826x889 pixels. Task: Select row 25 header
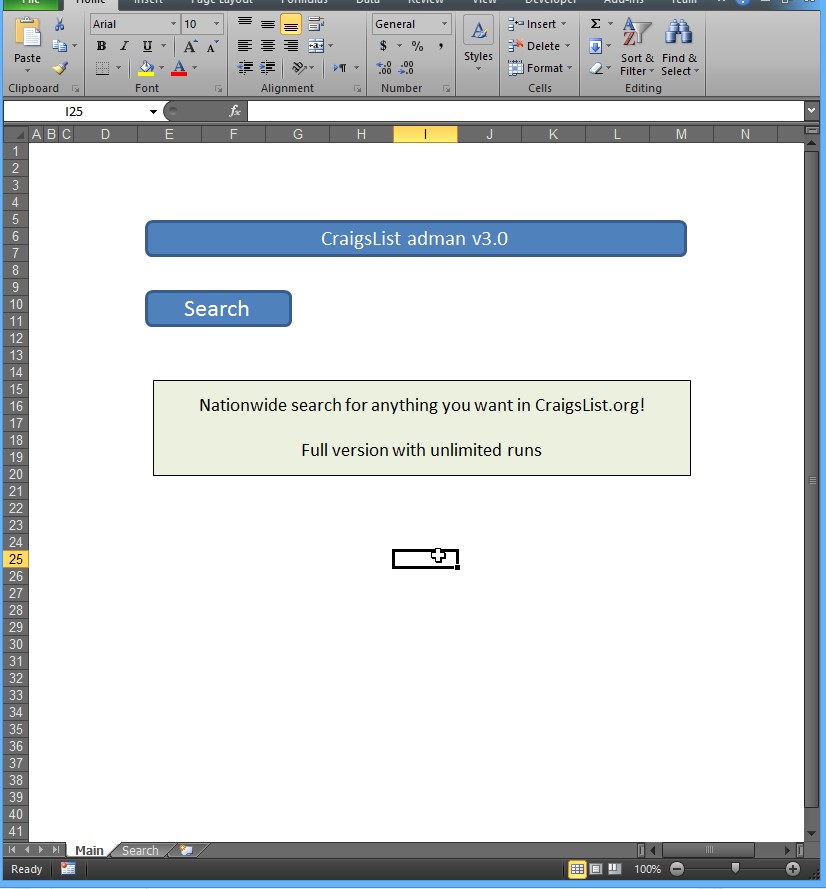[16, 559]
